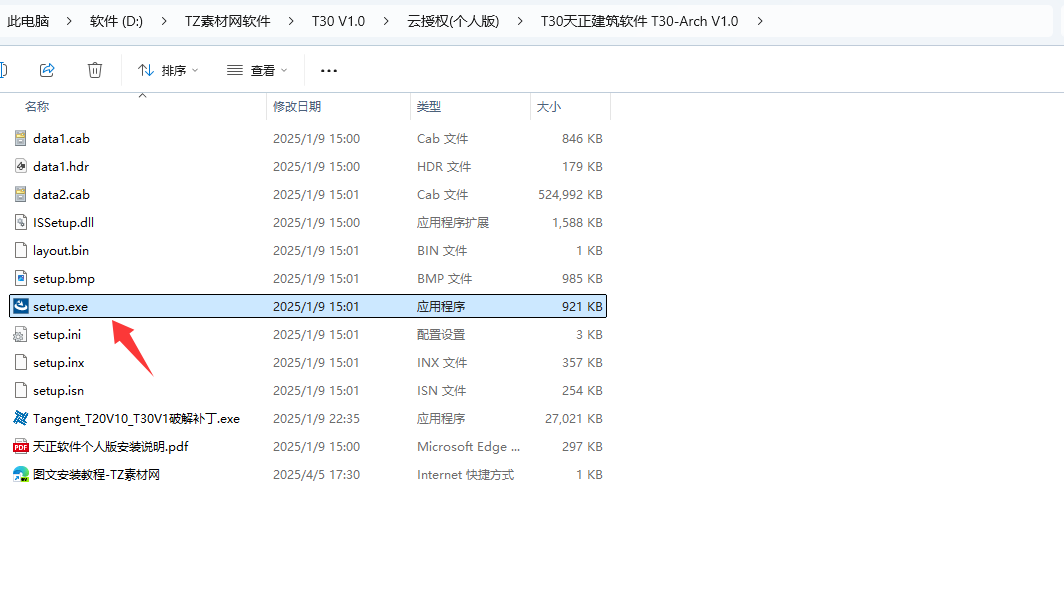
Task: Select the setup.ini file name
Action: coord(57,335)
